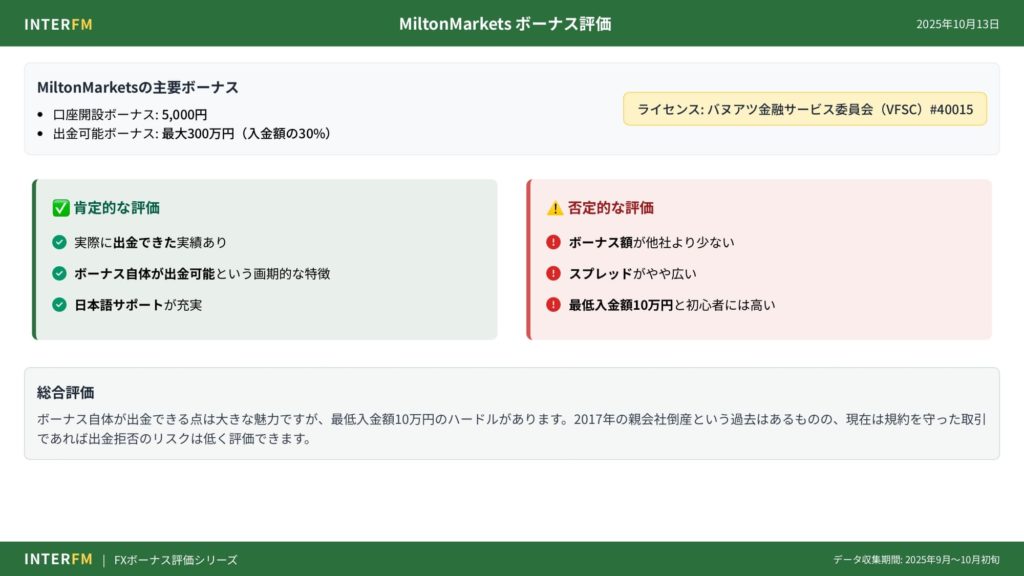Click the date 2025年10月13日 in header
Image resolution: width=1024 pixels, height=576 pixels.
957,24
